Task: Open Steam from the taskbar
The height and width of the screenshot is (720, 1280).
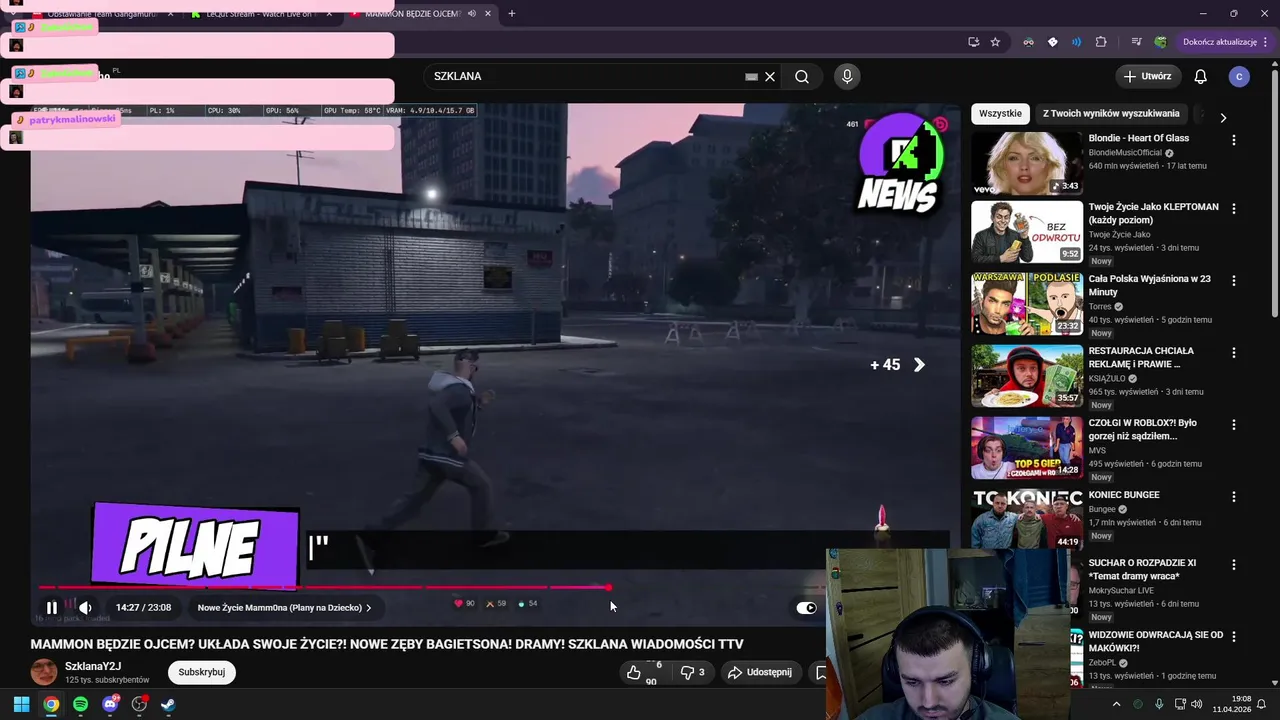Action: (168, 704)
